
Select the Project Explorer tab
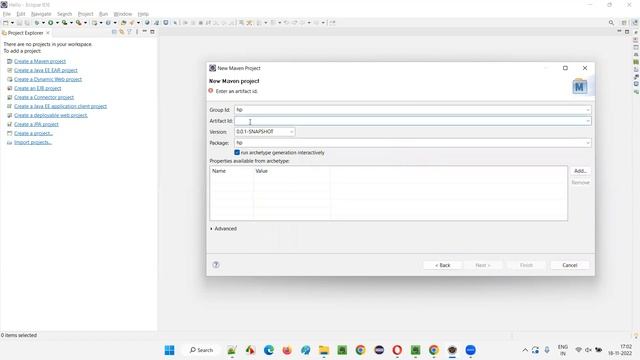point(25,33)
